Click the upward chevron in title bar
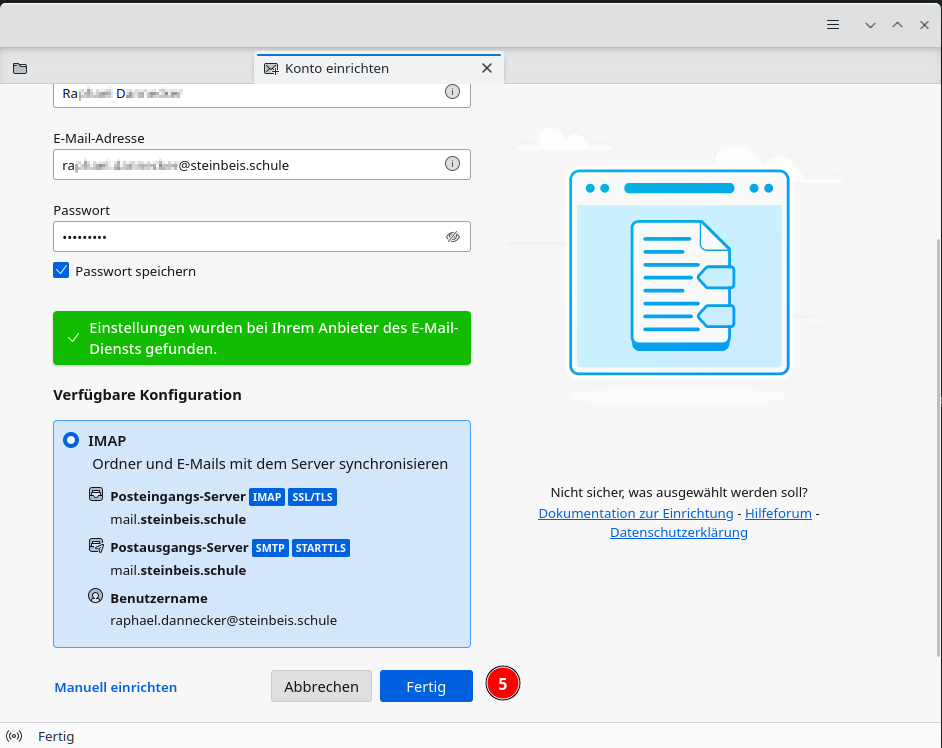 tap(897, 24)
